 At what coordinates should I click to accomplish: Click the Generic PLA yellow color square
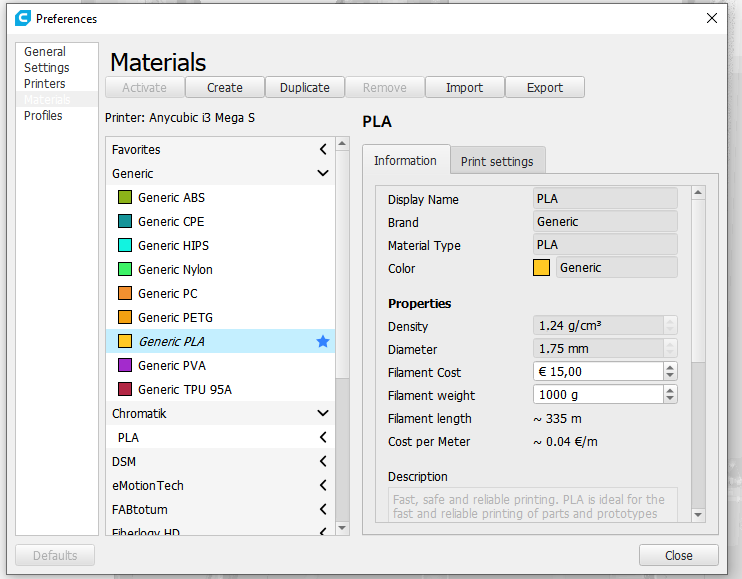[125, 341]
